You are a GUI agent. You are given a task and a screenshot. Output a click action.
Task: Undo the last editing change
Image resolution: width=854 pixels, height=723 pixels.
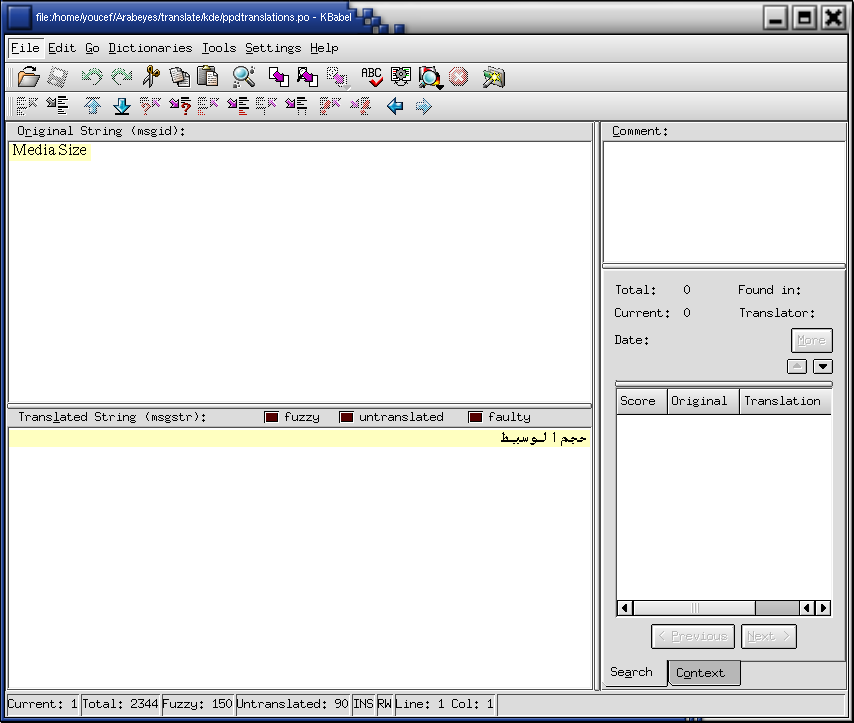90,77
